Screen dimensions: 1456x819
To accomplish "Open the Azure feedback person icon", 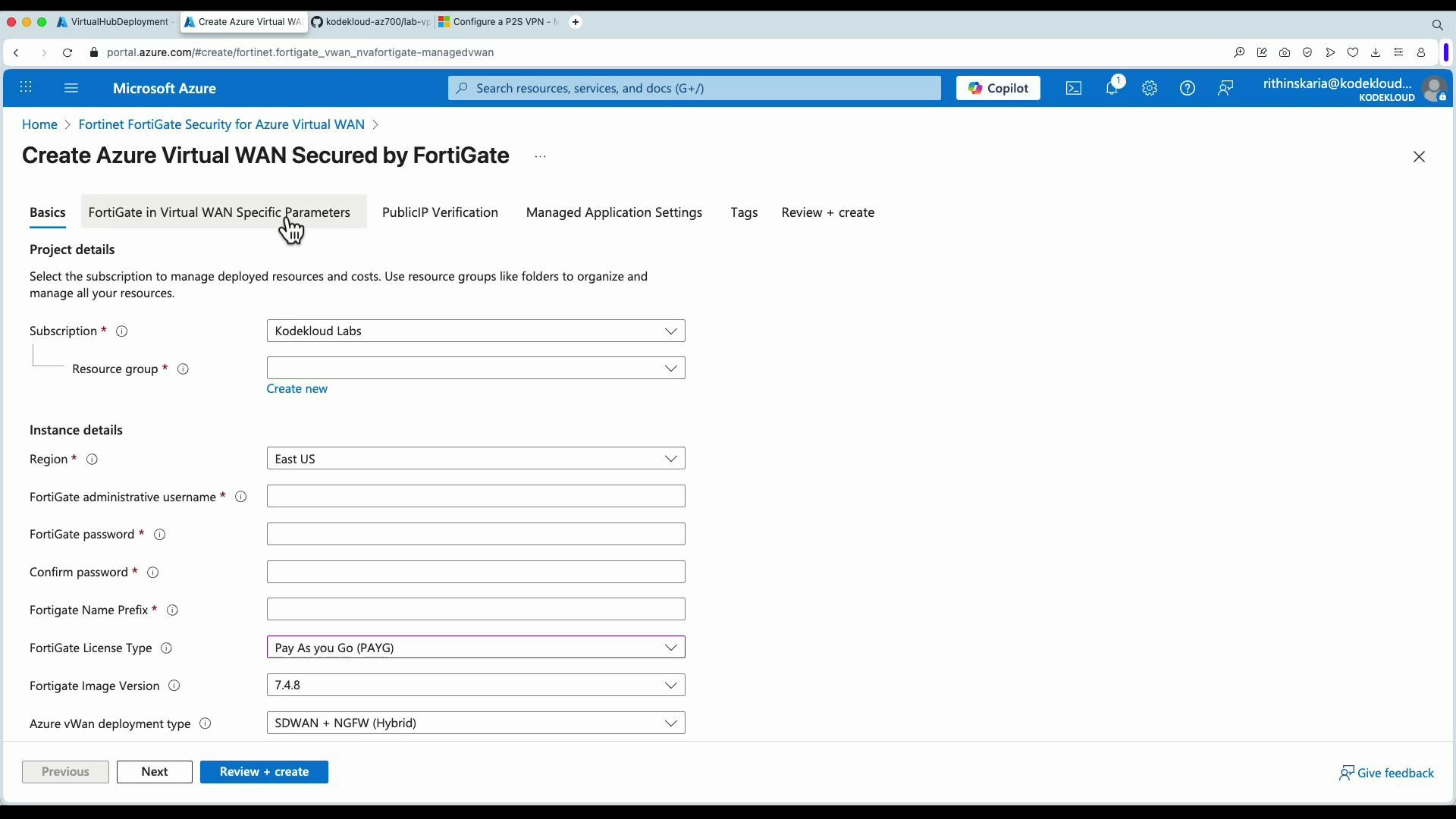I will (x=1225, y=88).
